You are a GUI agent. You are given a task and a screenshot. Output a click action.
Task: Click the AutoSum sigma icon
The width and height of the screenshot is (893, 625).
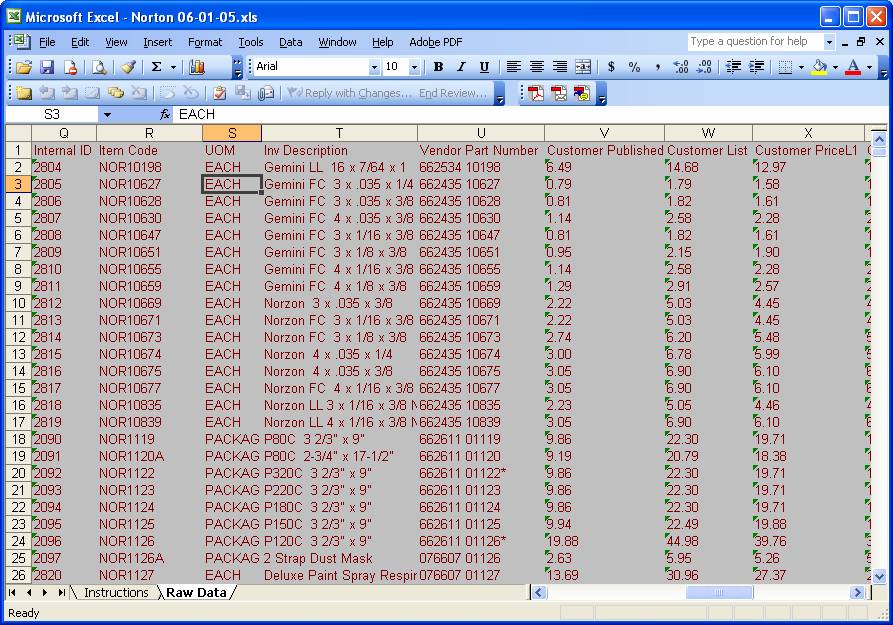click(x=156, y=67)
